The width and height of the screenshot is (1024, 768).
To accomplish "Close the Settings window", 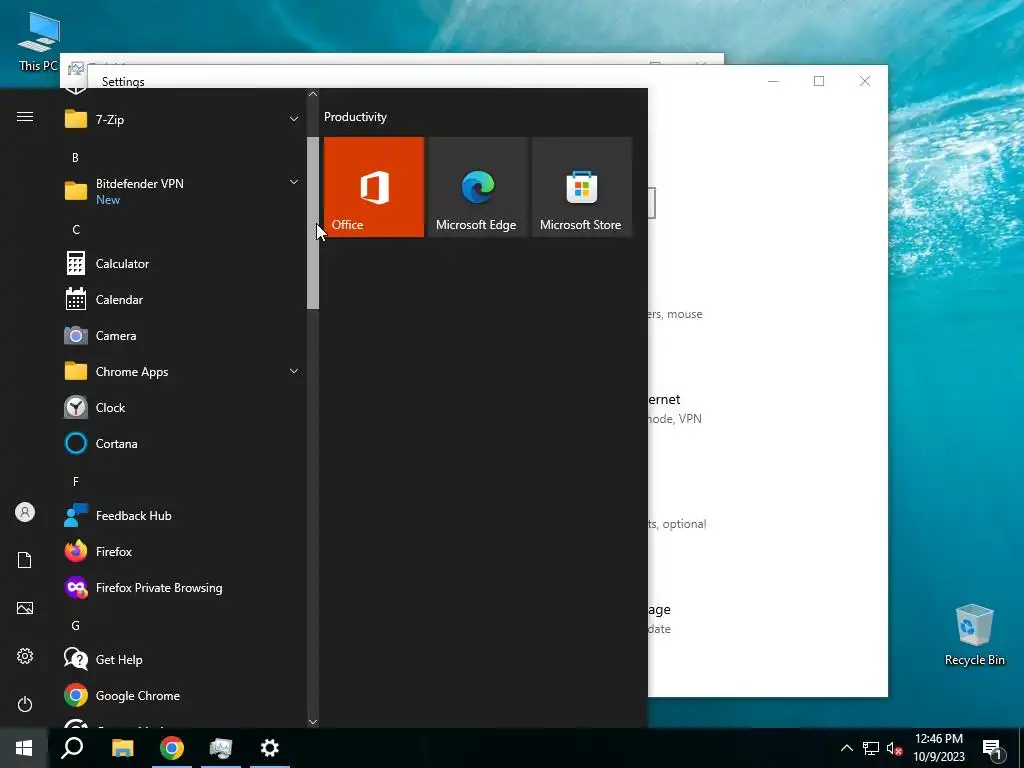I will pos(865,81).
